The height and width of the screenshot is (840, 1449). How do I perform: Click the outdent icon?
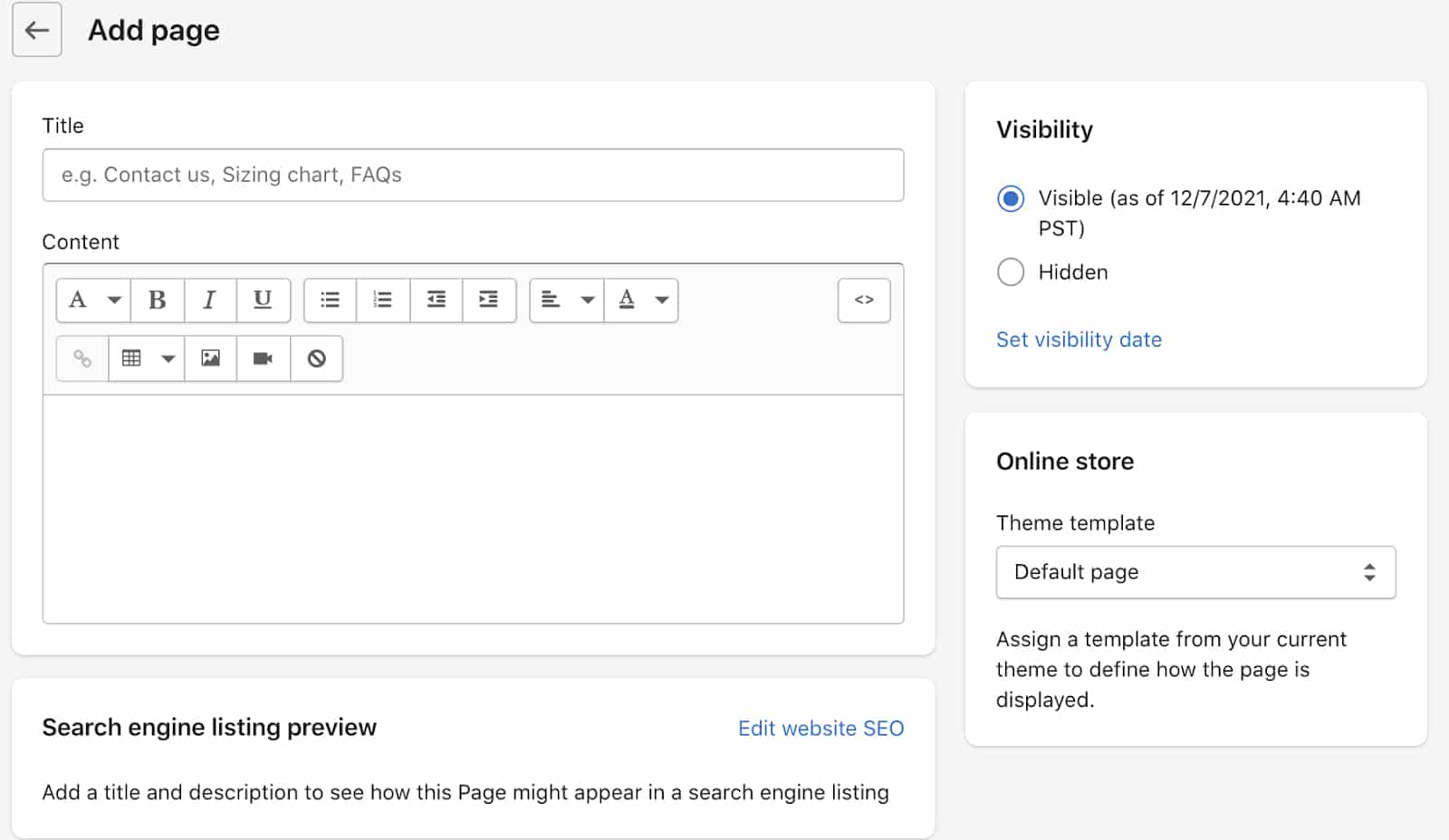[437, 300]
